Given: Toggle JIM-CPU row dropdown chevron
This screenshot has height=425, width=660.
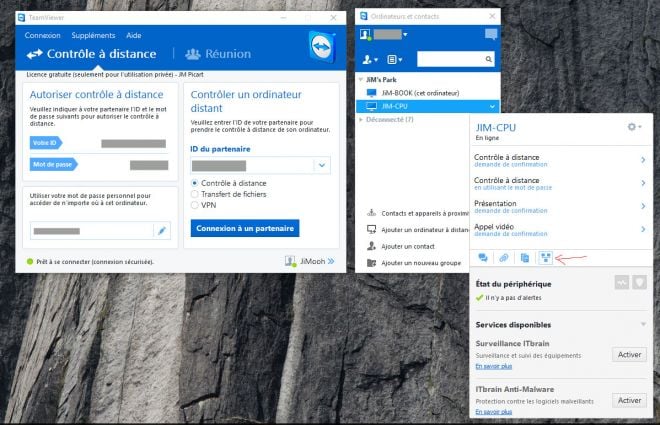Looking at the screenshot, I should [492, 106].
